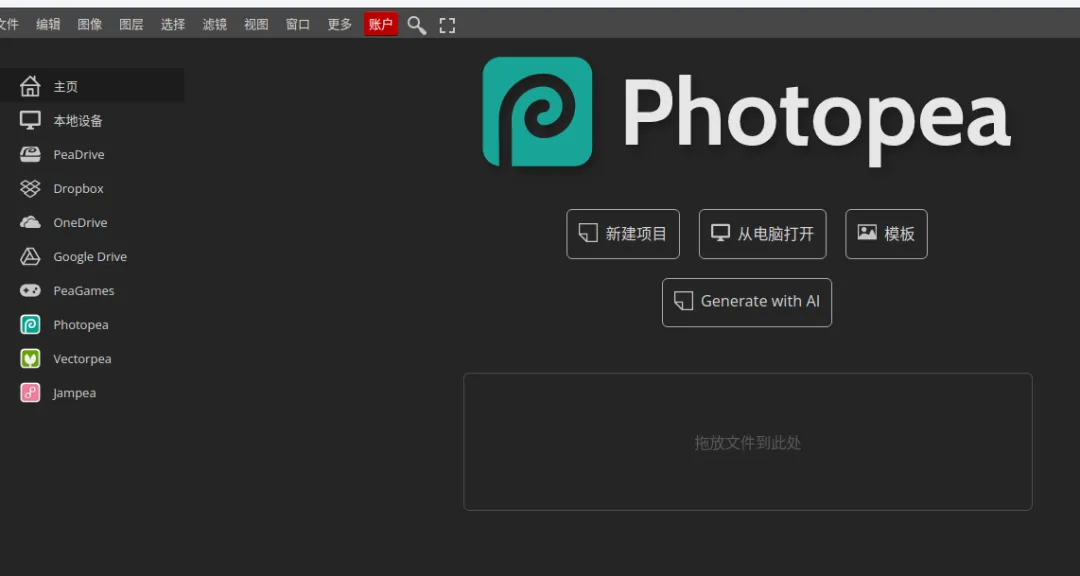Screen dimensions: 1080x576
Task: Open the Jampea sidebar entry
Action: (92, 393)
